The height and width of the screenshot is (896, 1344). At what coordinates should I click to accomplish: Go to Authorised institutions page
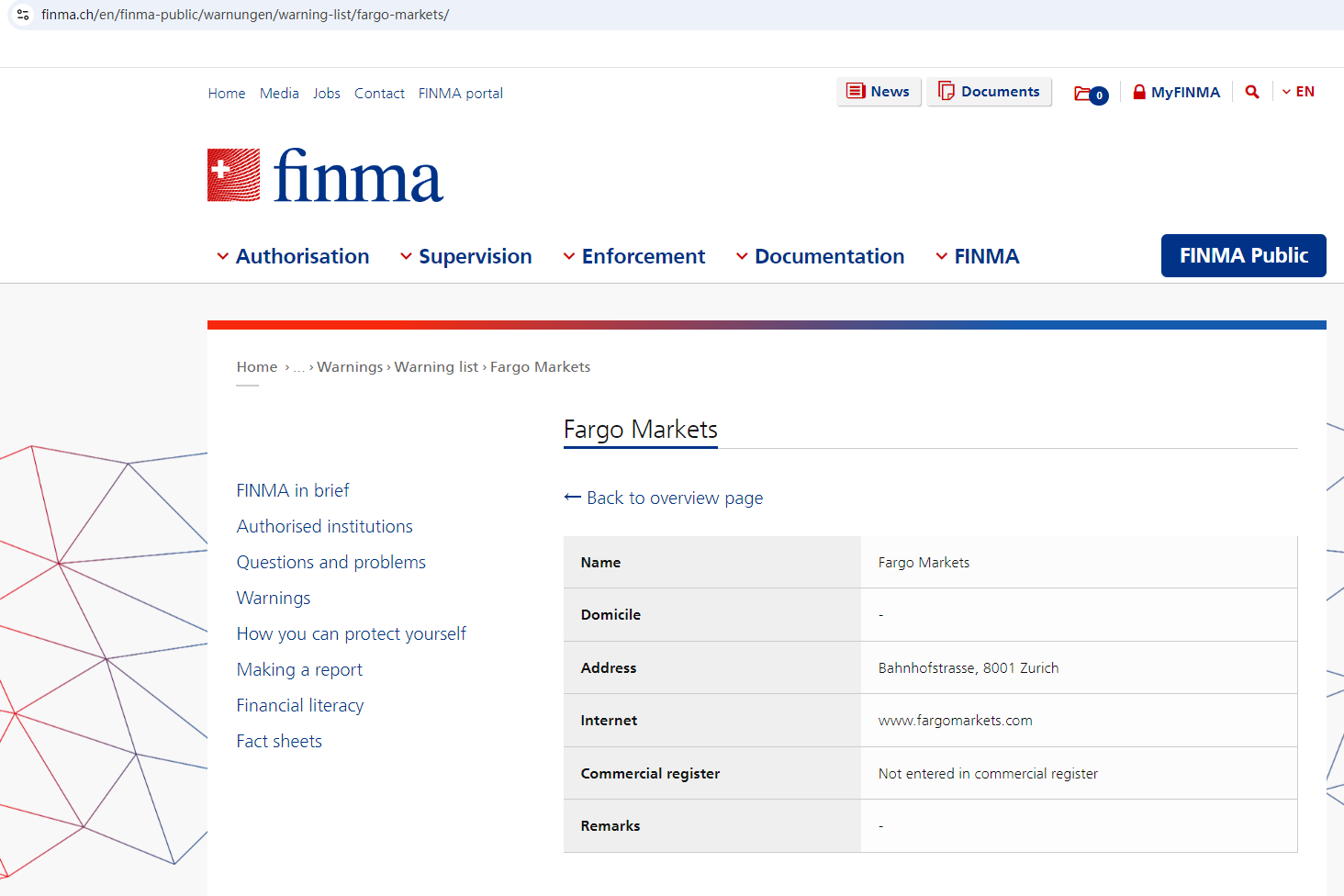coord(324,526)
